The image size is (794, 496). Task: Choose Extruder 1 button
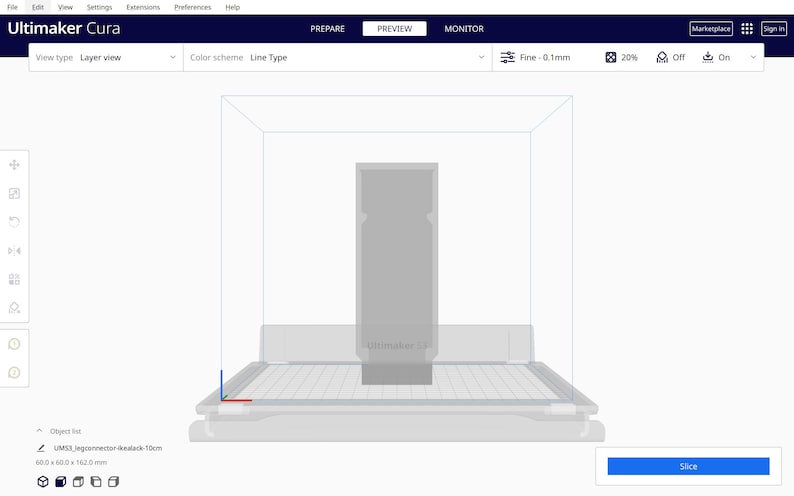[14, 344]
